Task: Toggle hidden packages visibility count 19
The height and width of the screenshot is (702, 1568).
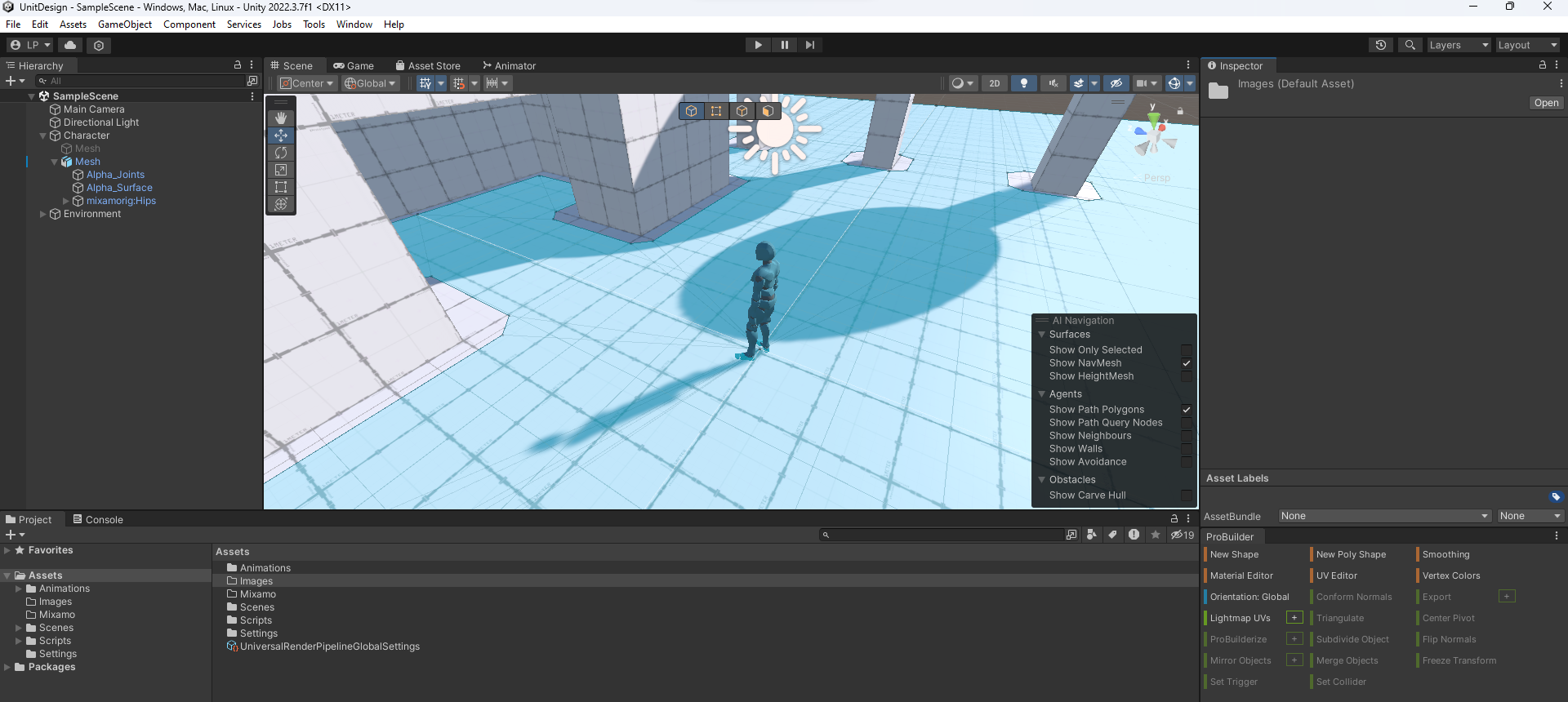Action: [1182, 535]
